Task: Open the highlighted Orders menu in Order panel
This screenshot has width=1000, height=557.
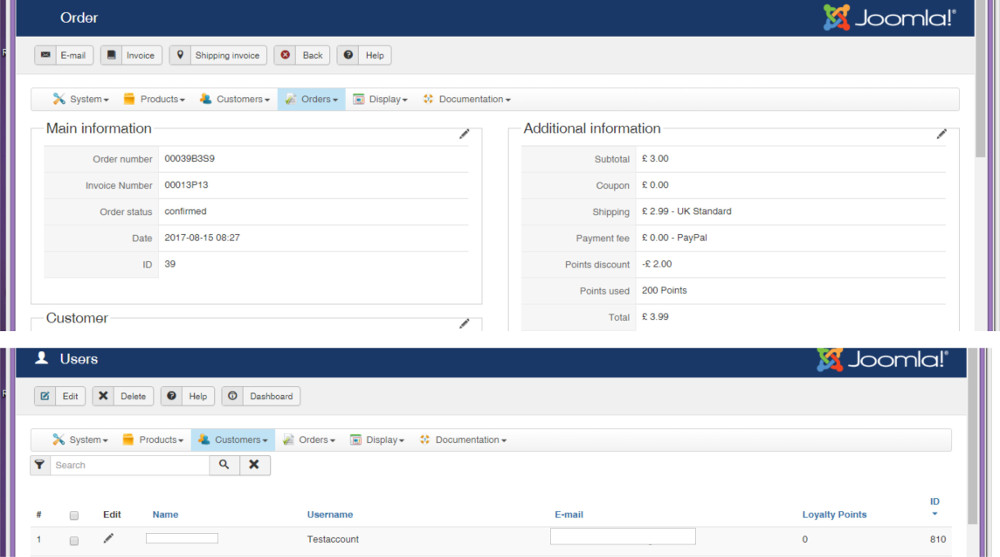Action: (x=311, y=99)
